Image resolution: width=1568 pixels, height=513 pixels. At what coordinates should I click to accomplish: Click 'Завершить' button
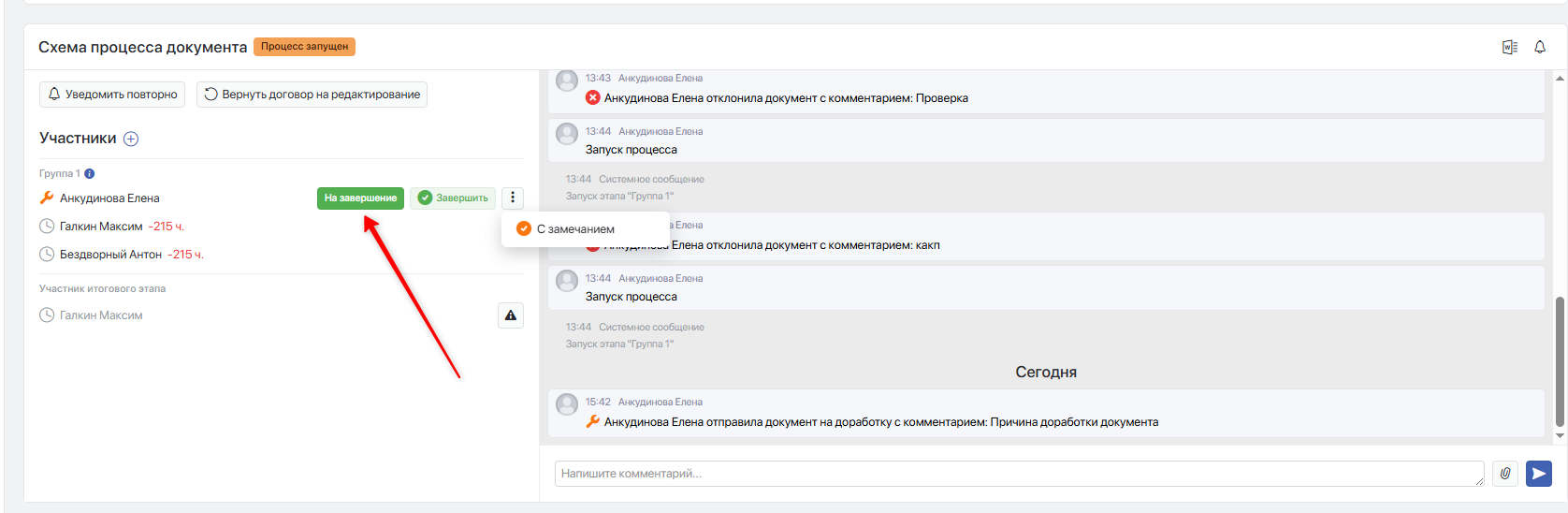coord(453,198)
